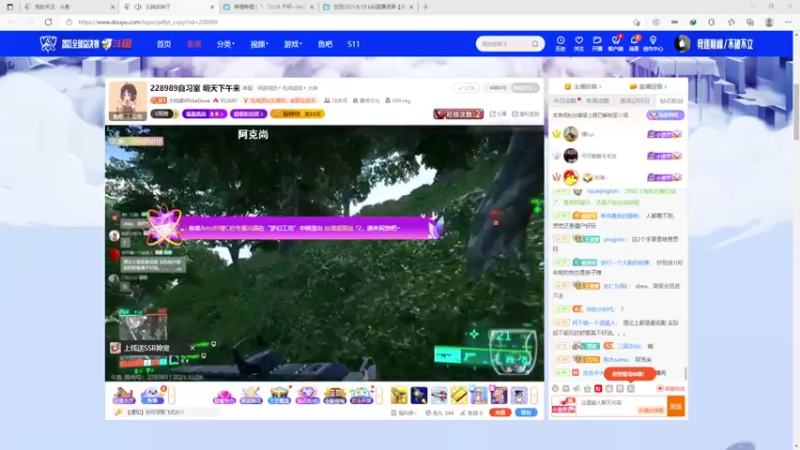Open the purple diamond activity icon
This screenshot has width=800, height=450.
point(307,395)
